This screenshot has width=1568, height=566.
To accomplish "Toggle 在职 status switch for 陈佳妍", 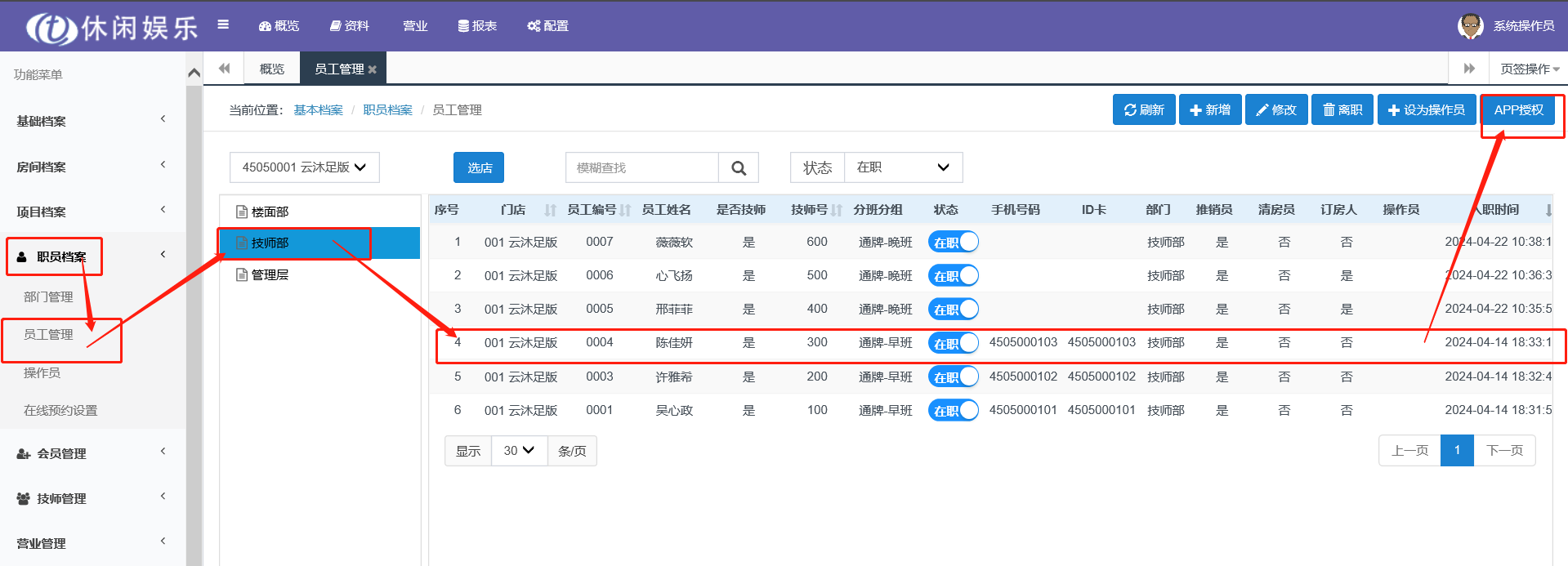I will tap(953, 343).
